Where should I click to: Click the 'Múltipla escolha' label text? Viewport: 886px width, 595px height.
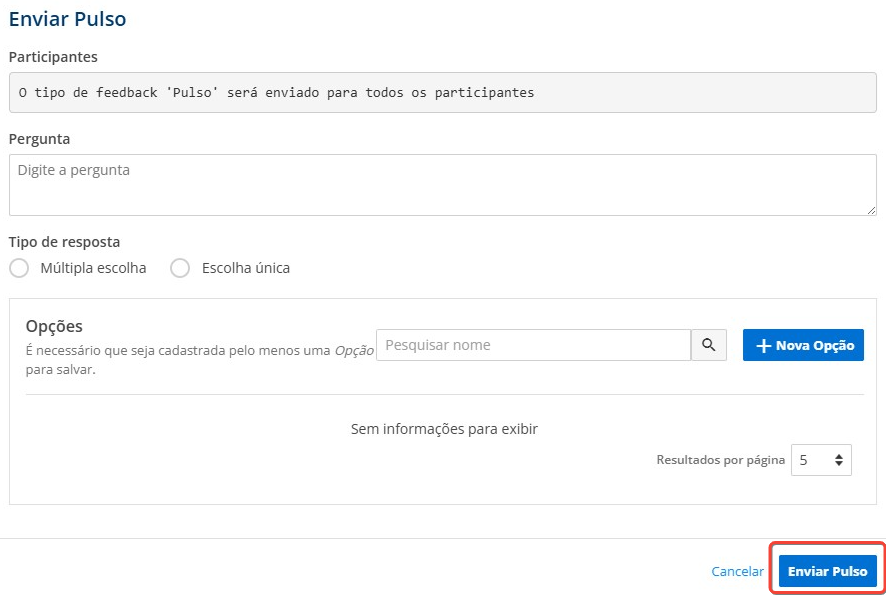(x=93, y=268)
